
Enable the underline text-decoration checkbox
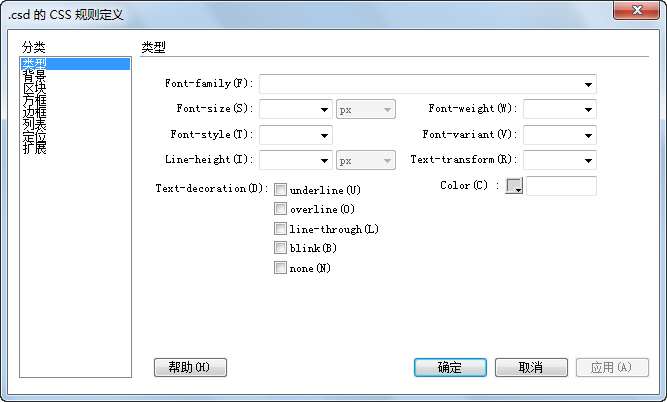(x=281, y=189)
